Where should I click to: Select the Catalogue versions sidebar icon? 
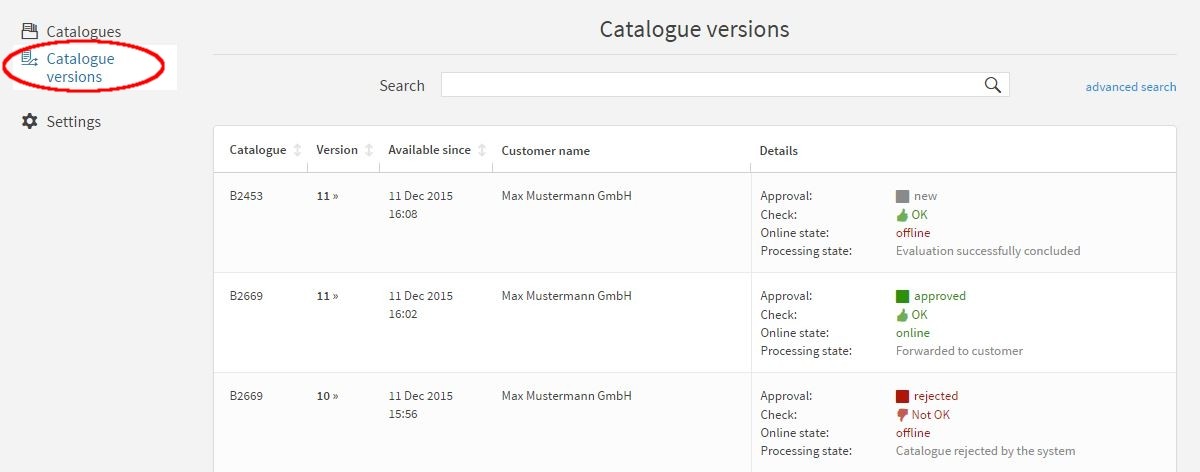(x=29, y=59)
